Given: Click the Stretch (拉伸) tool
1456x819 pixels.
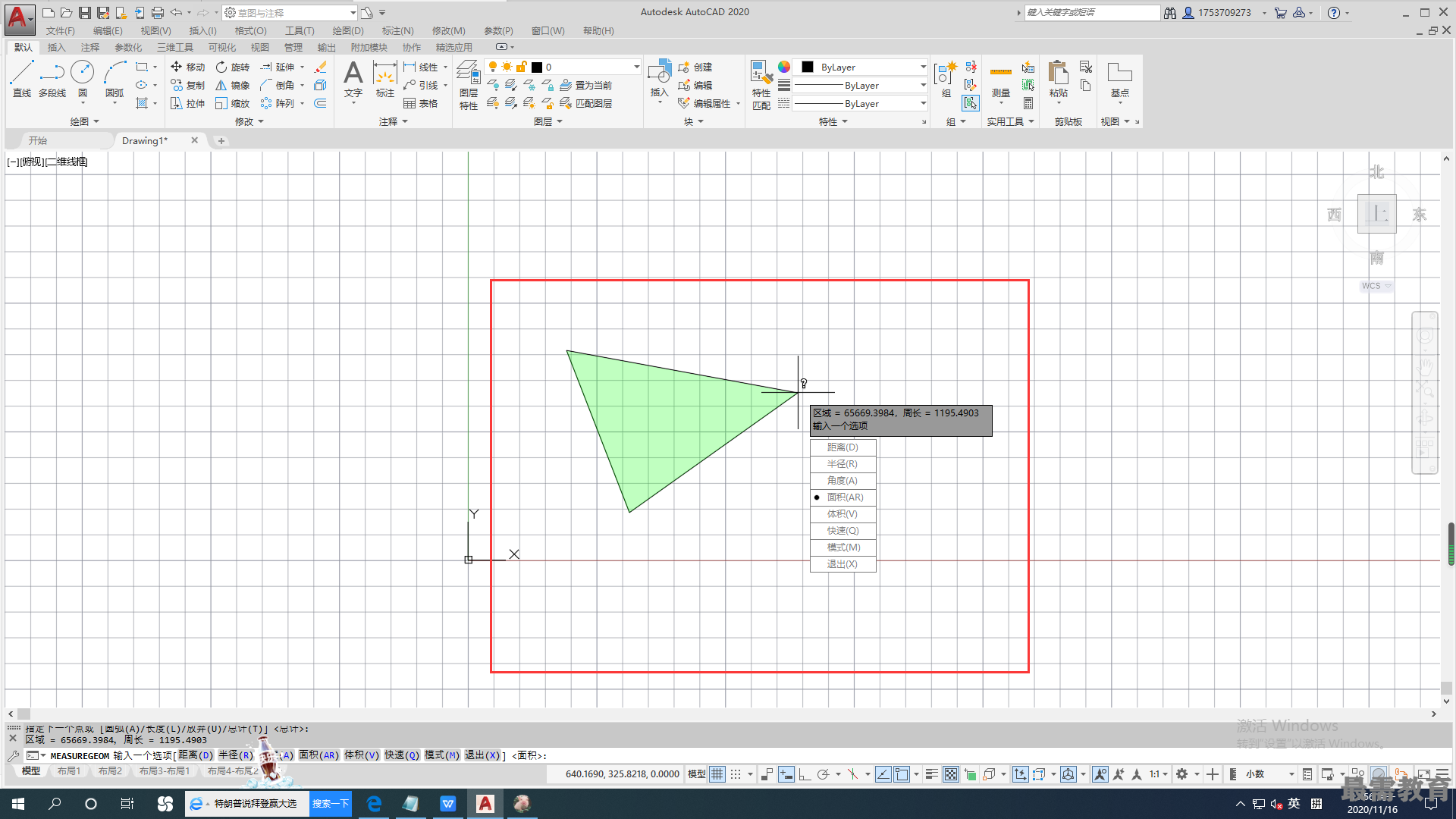Looking at the screenshot, I should [x=187, y=103].
